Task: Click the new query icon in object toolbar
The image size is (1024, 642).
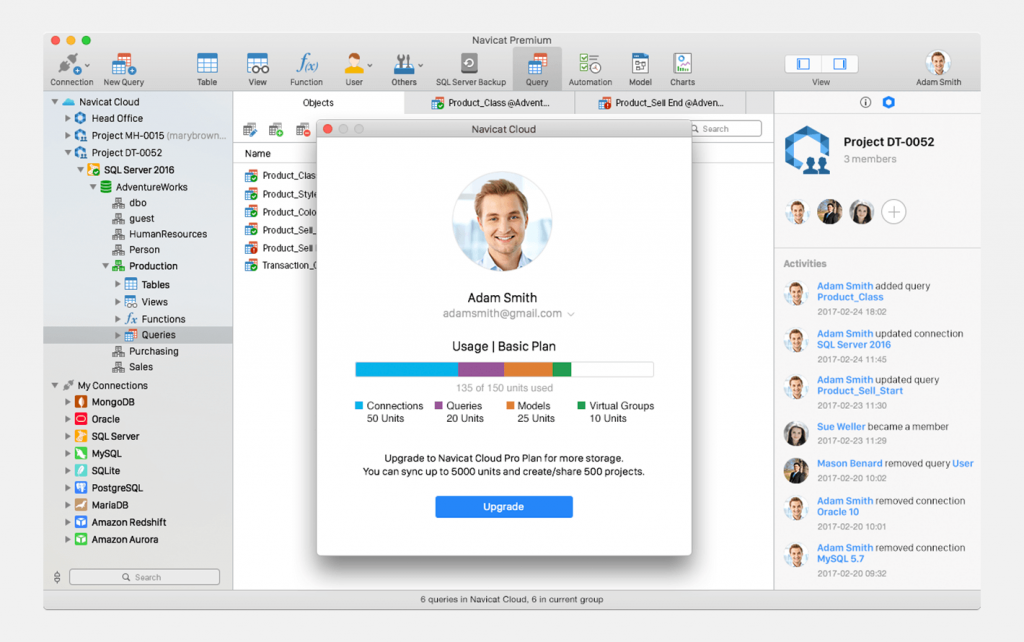Action: [x=276, y=130]
